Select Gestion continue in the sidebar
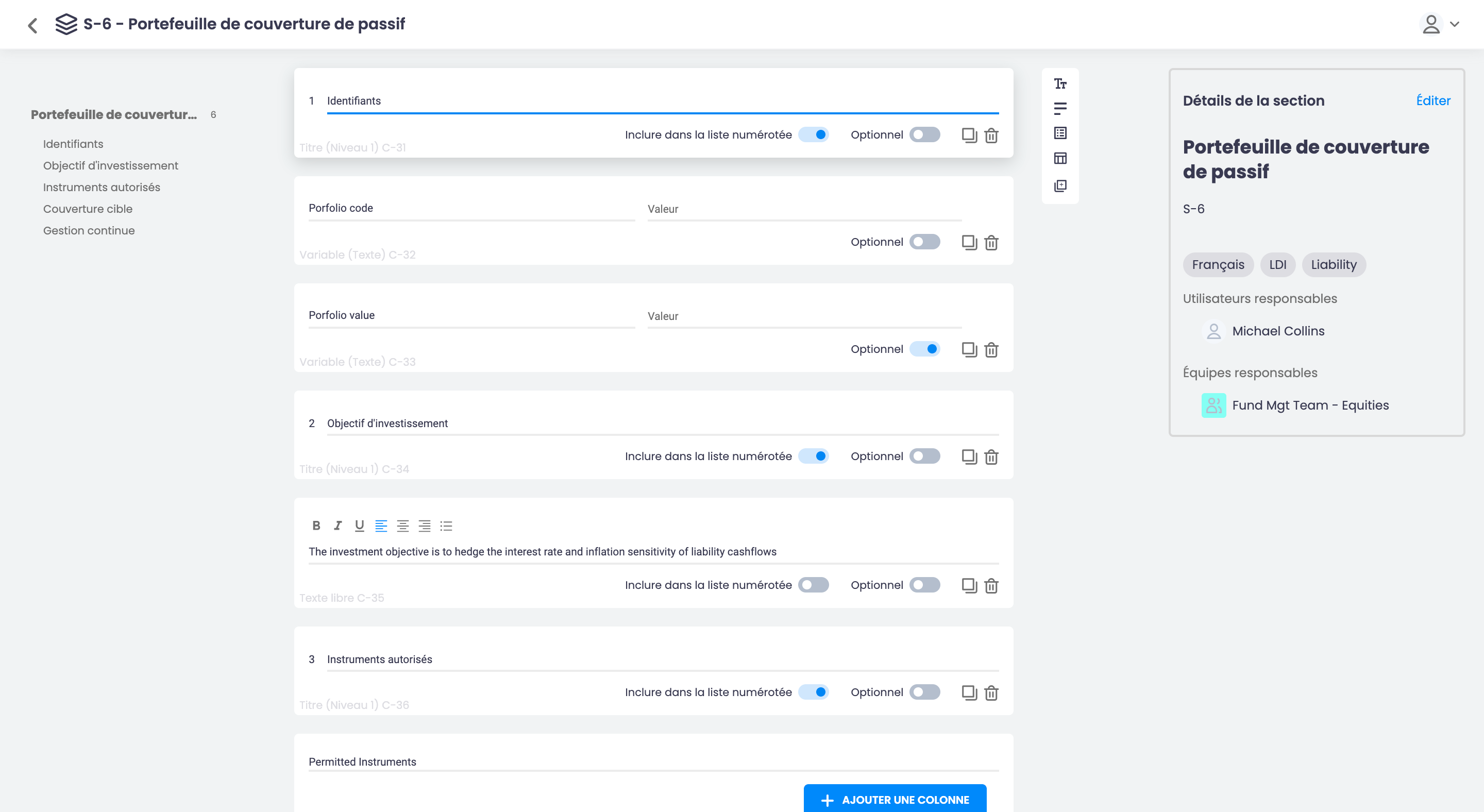 (x=89, y=230)
